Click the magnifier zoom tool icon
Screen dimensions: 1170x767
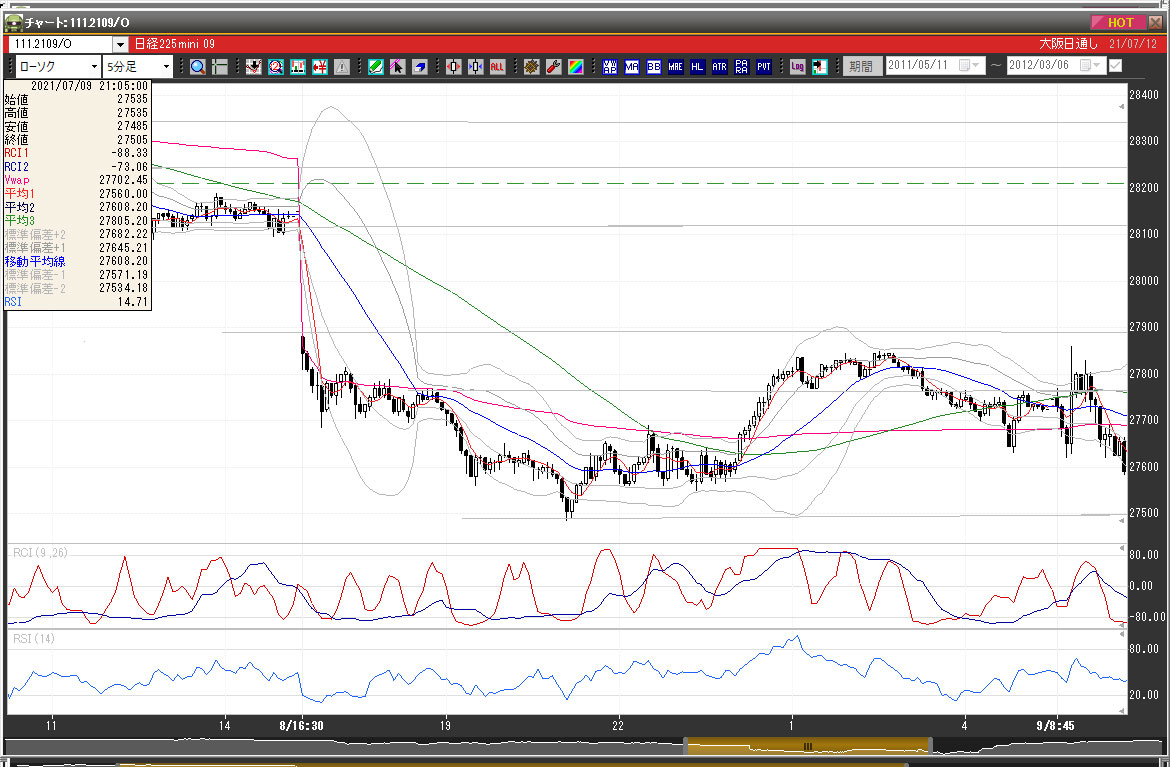coord(197,67)
